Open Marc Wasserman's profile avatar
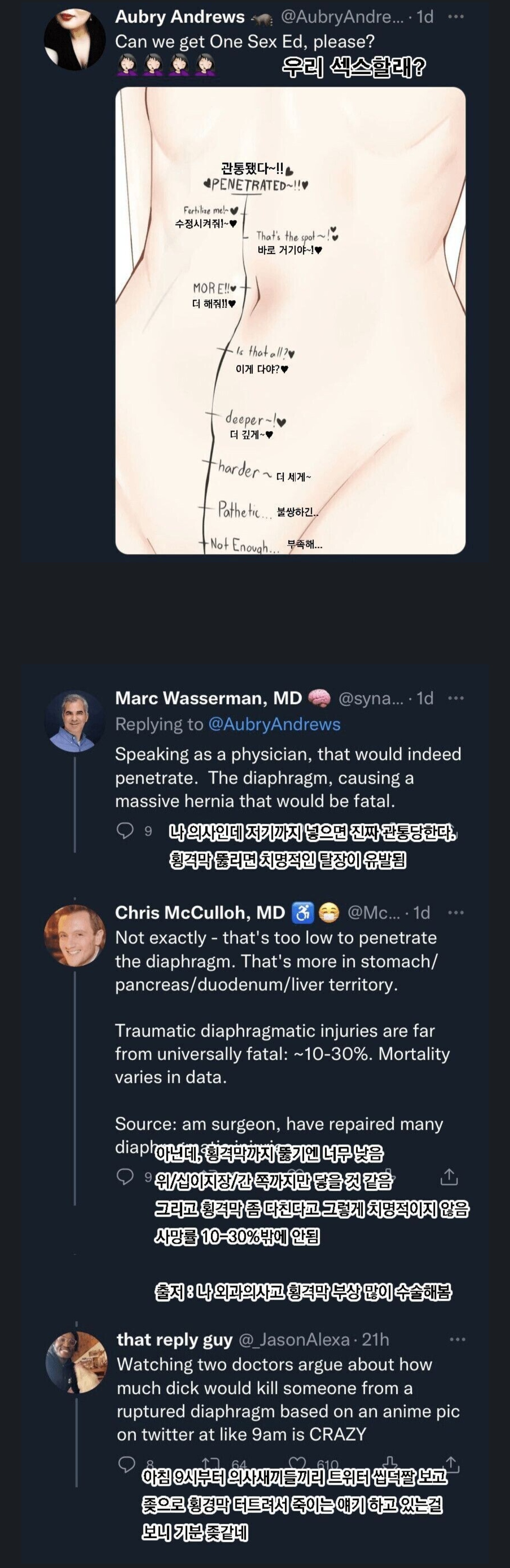Image resolution: width=510 pixels, height=1568 pixels. tap(74, 721)
